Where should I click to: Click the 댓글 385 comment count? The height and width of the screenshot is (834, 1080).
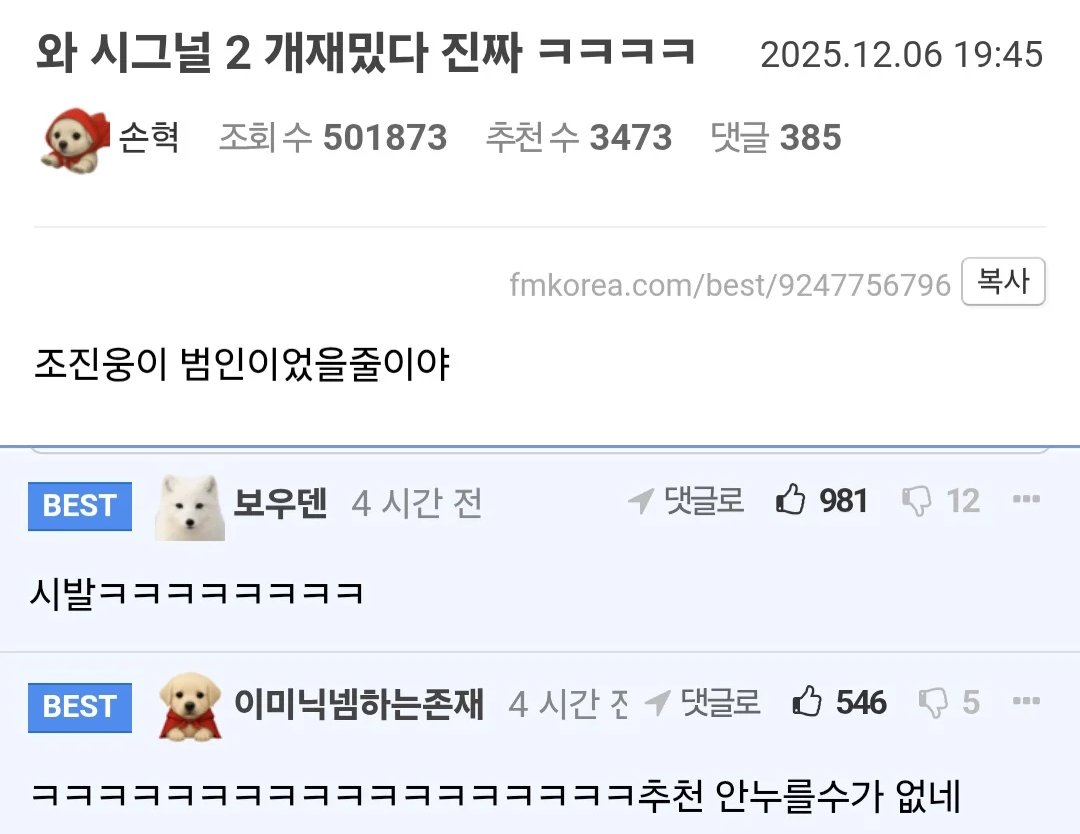click(776, 137)
